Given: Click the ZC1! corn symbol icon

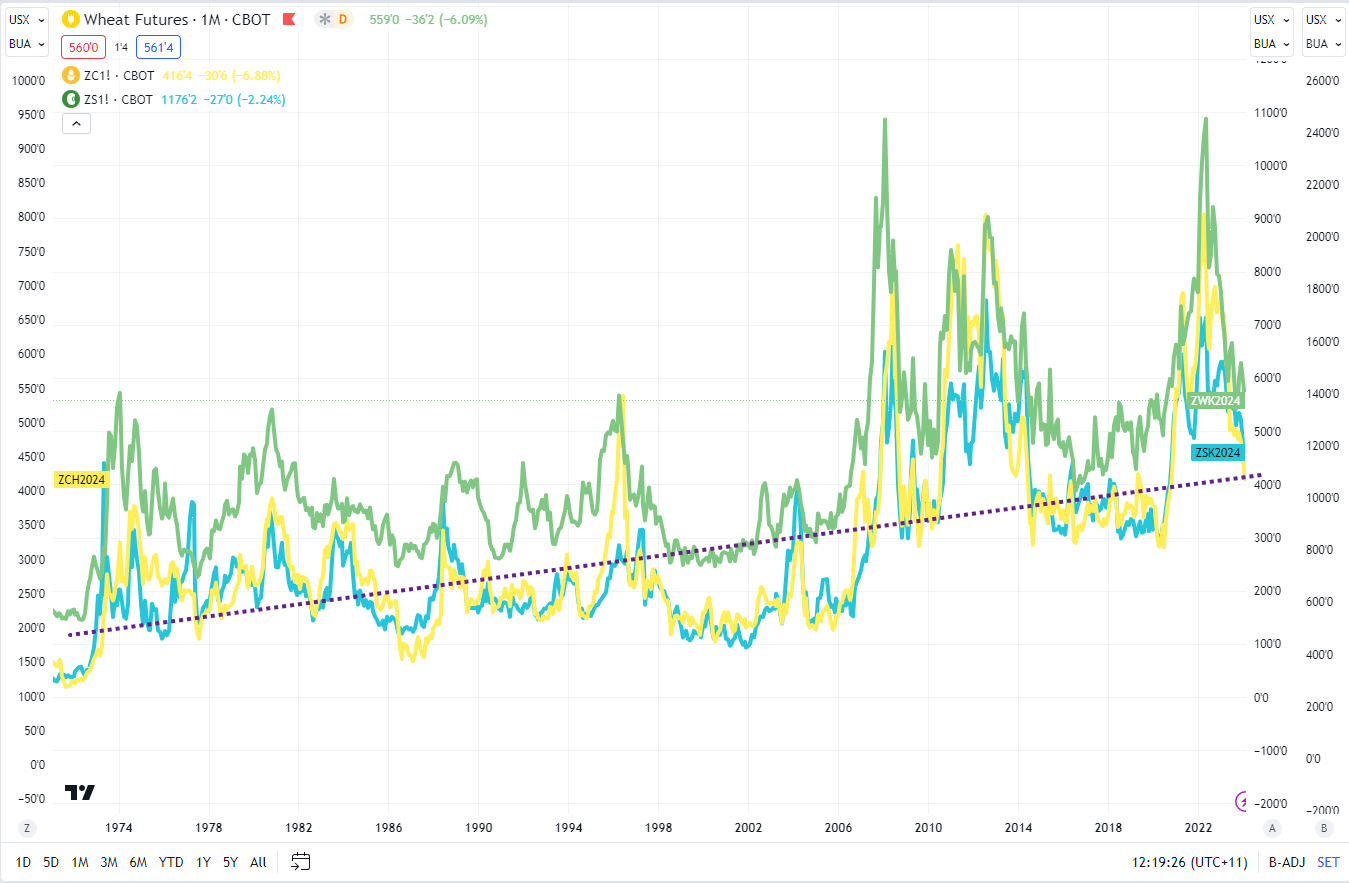Looking at the screenshot, I should click(x=71, y=75).
